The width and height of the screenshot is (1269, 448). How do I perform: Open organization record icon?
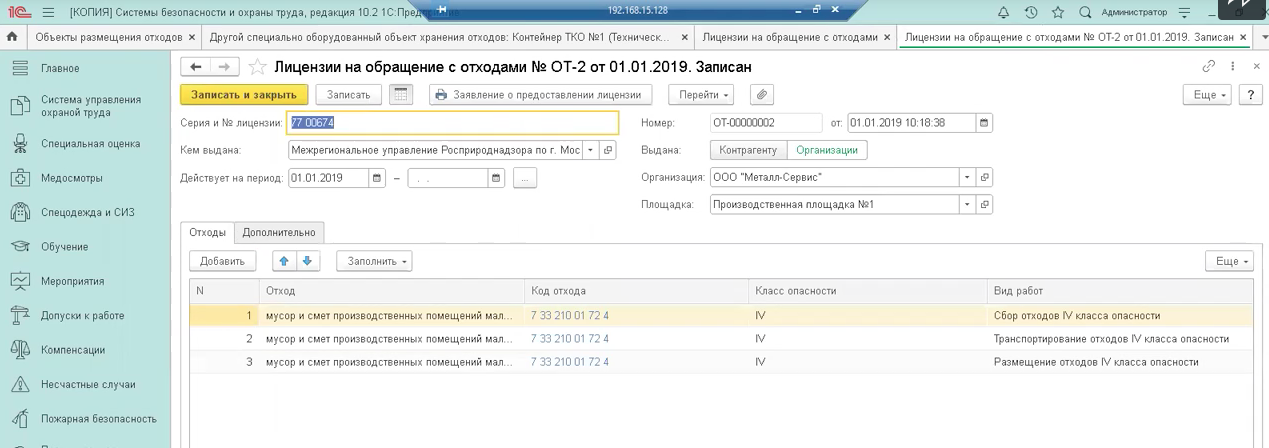[984, 178]
